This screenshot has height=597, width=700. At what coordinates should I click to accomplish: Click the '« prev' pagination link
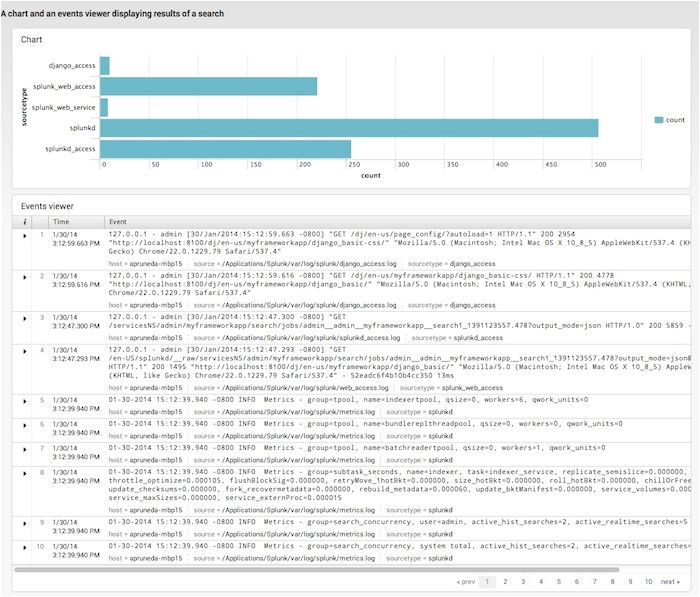(x=466, y=582)
